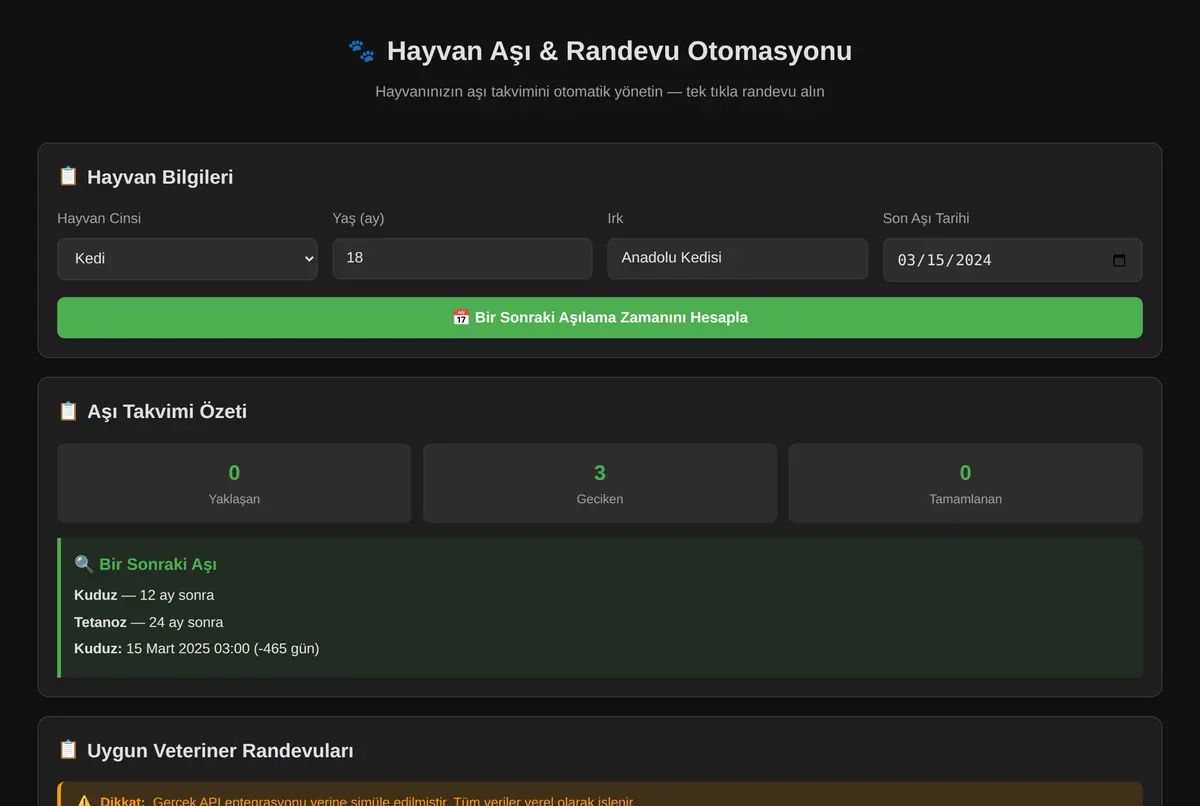This screenshot has height=806, width=1200.
Task: Click the 'Yaş (ay)' label
Action: coord(359,218)
